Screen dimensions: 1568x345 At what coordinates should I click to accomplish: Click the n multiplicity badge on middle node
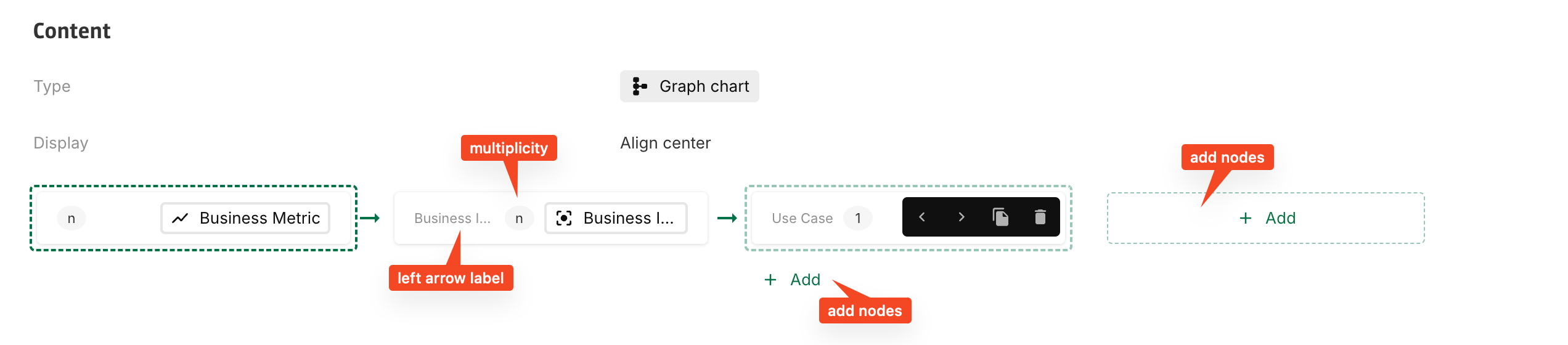(x=519, y=218)
